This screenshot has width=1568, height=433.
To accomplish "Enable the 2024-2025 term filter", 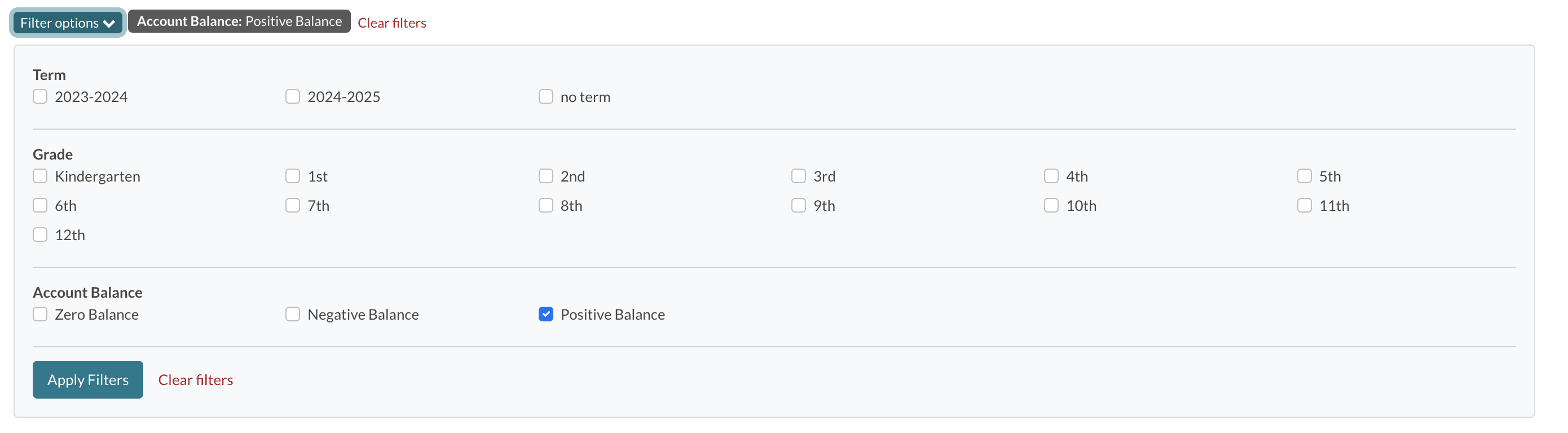I will [293, 97].
